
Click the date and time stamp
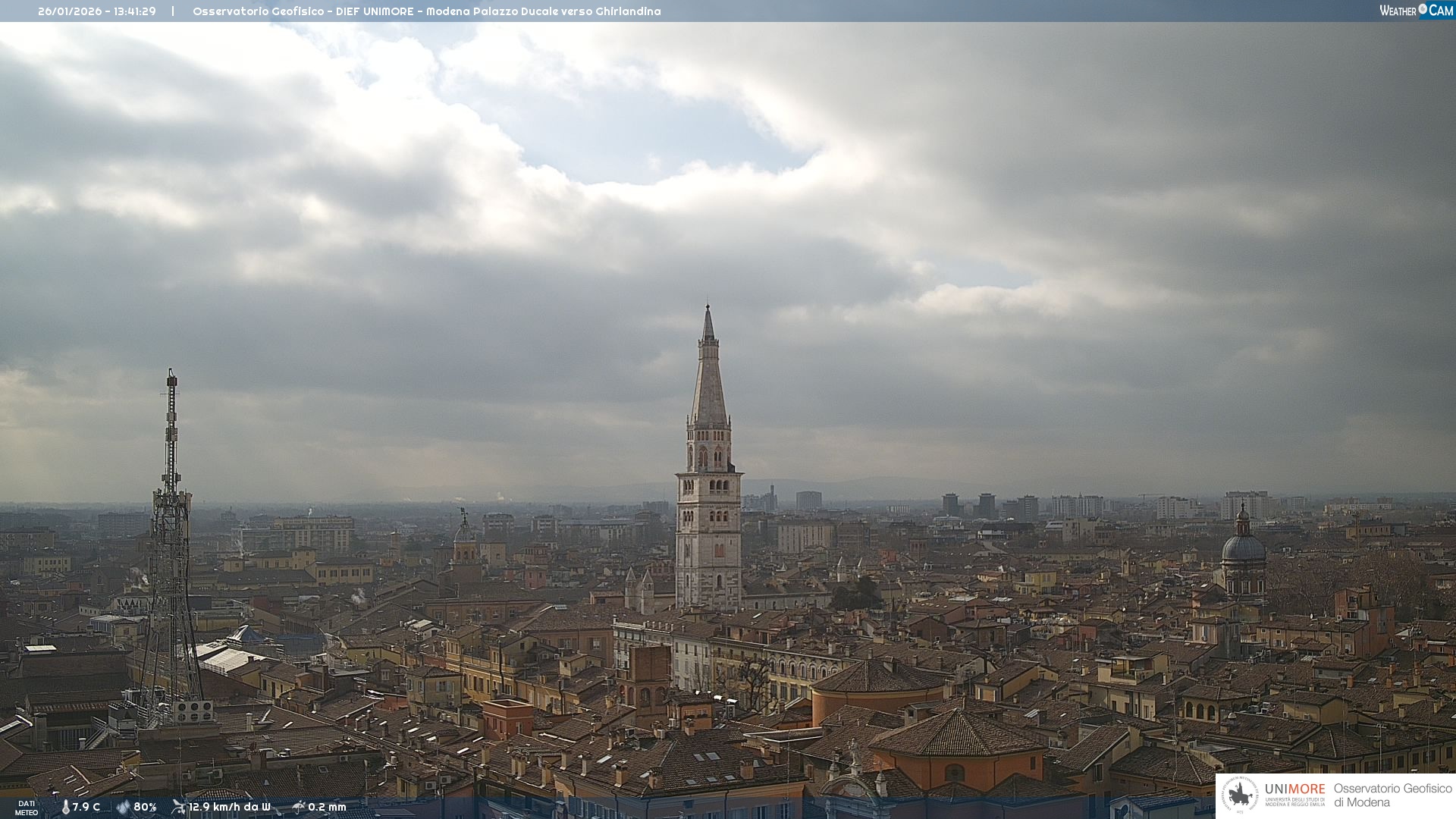pyautogui.click(x=97, y=11)
